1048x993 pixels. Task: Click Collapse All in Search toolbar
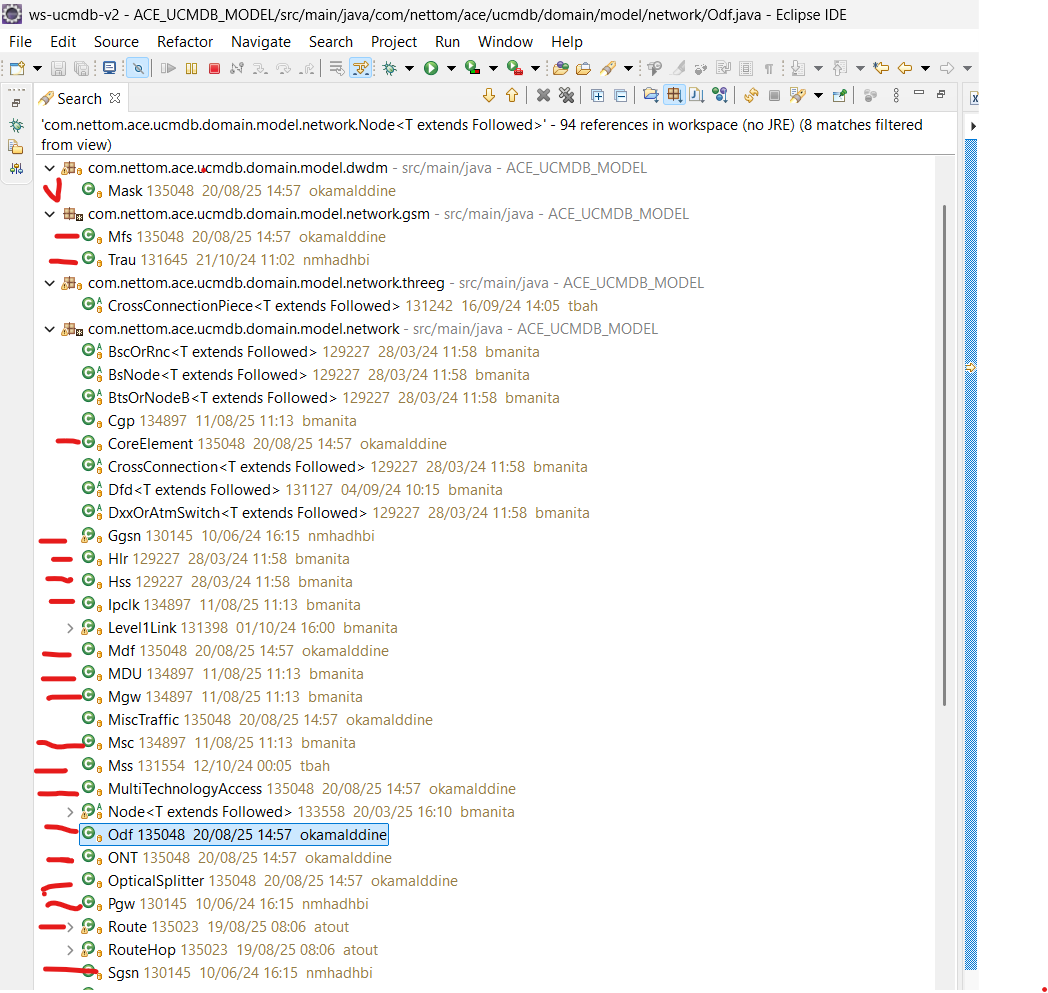pyautogui.click(x=620, y=96)
